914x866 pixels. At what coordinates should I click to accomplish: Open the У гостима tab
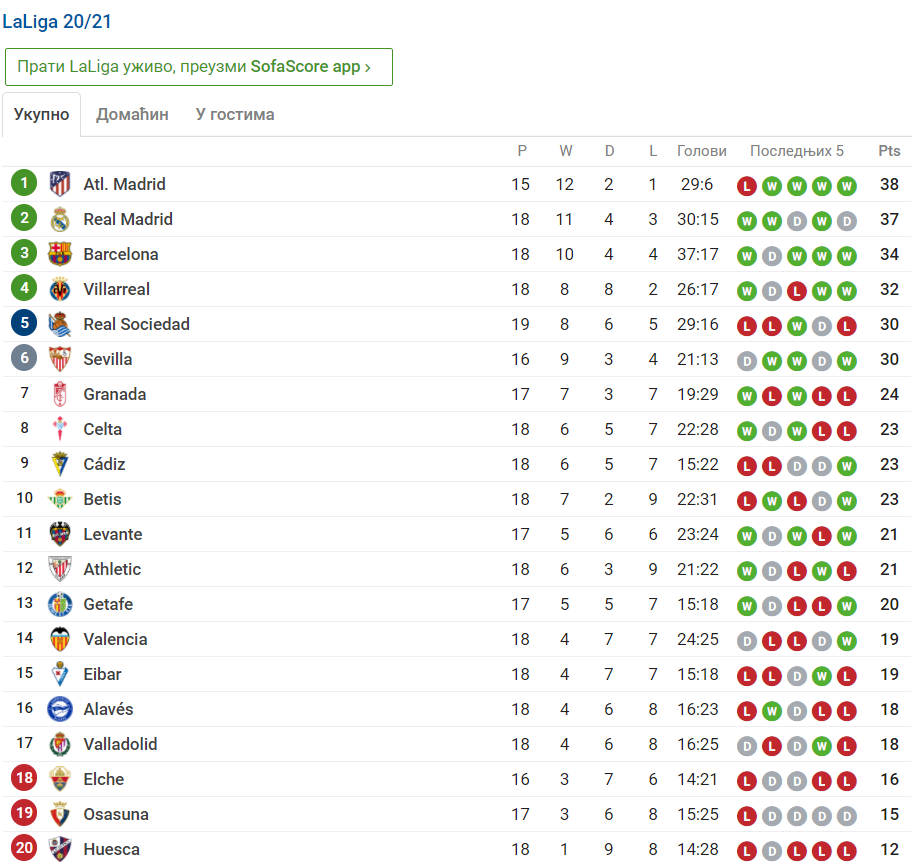[235, 114]
